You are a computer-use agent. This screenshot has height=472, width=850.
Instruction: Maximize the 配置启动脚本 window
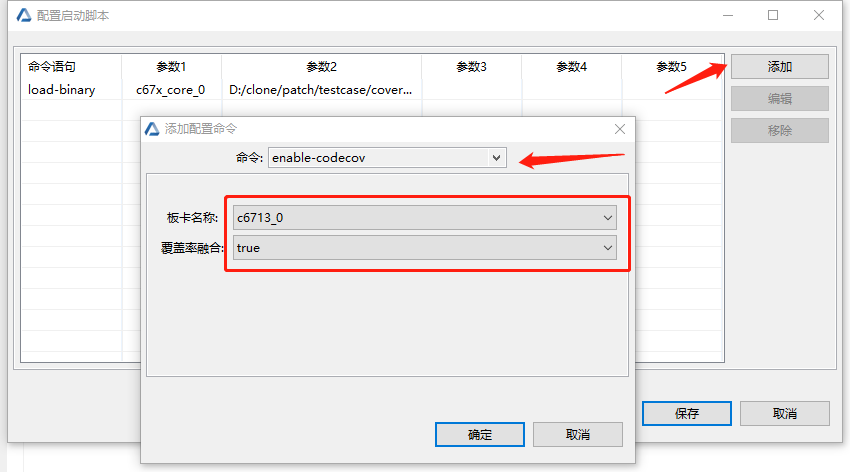[x=773, y=15]
